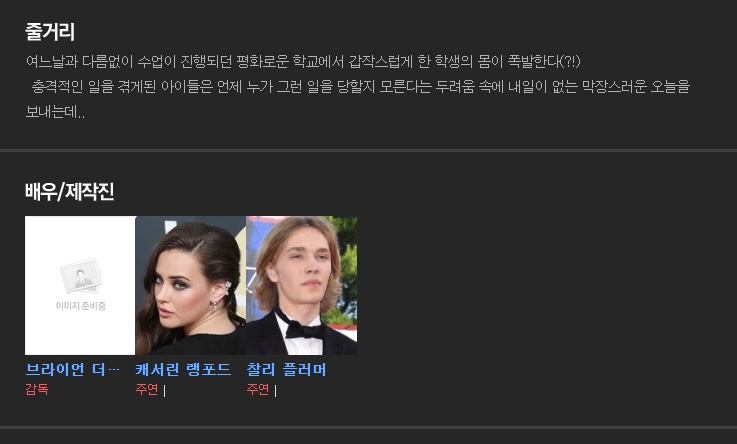Click the blank white director image card
The image size is (737, 444).
pyautogui.click(x=80, y=285)
